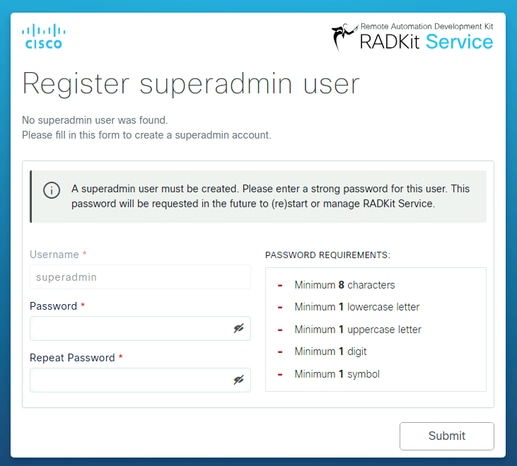Click the "Minimum 8 characters" requirement
The width and height of the screenshot is (517, 466).
coord(344,285)
